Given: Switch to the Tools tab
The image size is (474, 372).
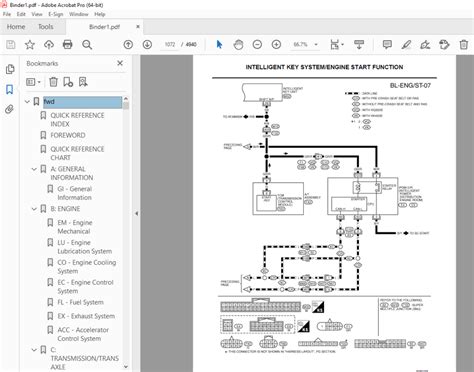Looking at the screenshot, I should tap(45, 27).
